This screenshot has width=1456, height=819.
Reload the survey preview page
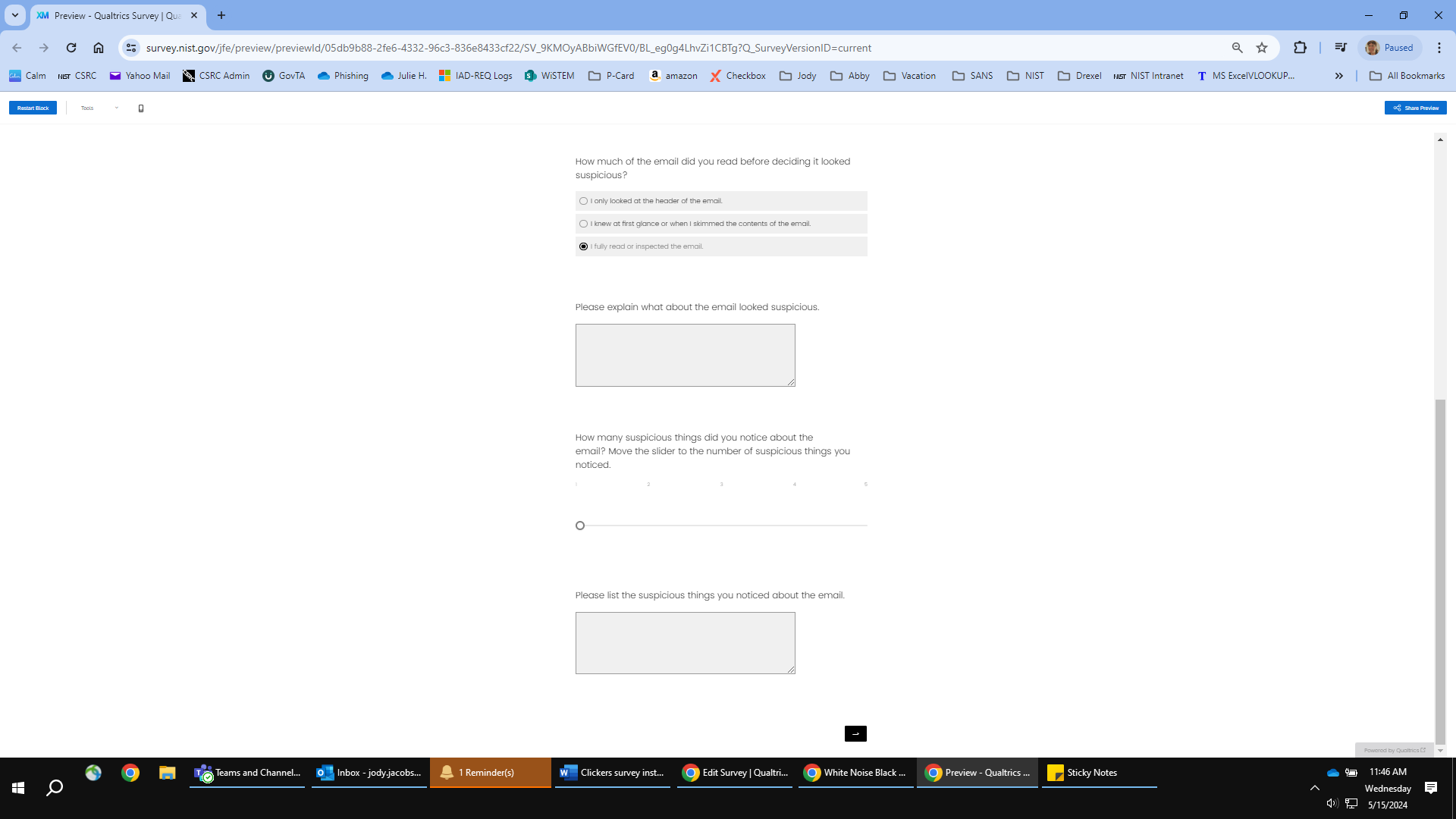pos(71,48)
